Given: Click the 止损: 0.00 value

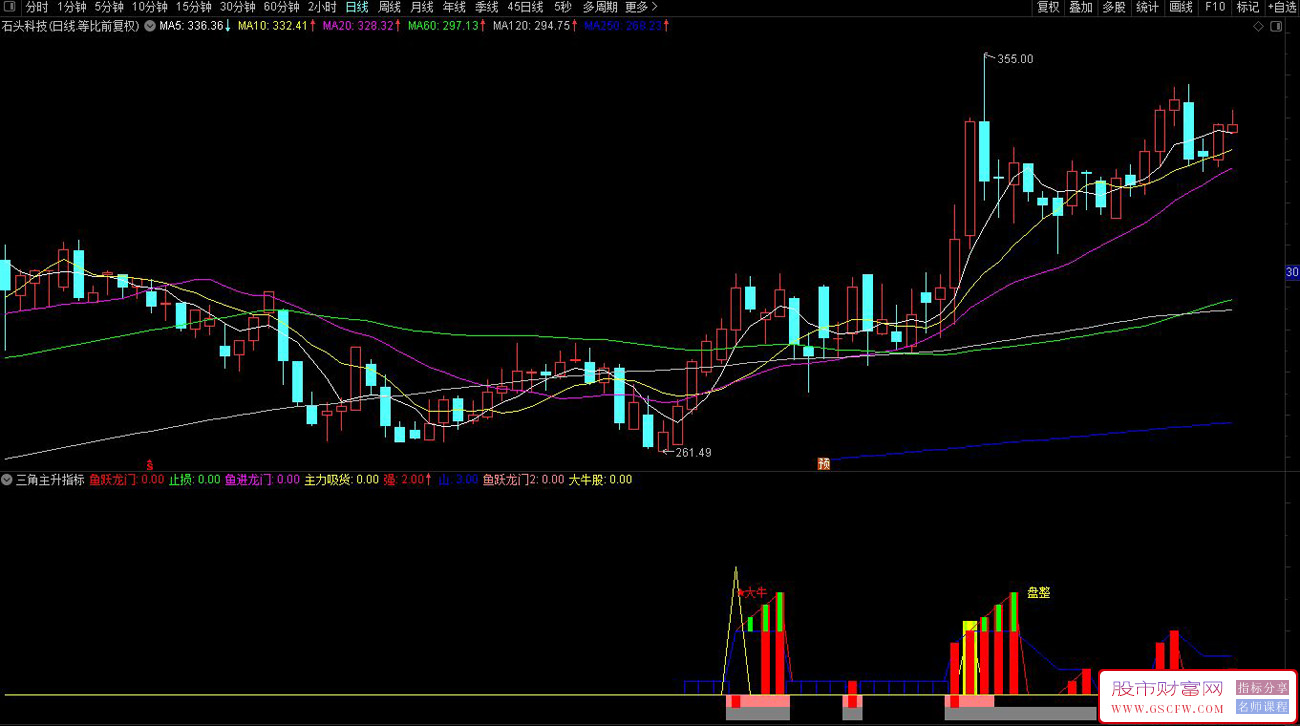Looking at the screenshot, I should coord(194,480).
